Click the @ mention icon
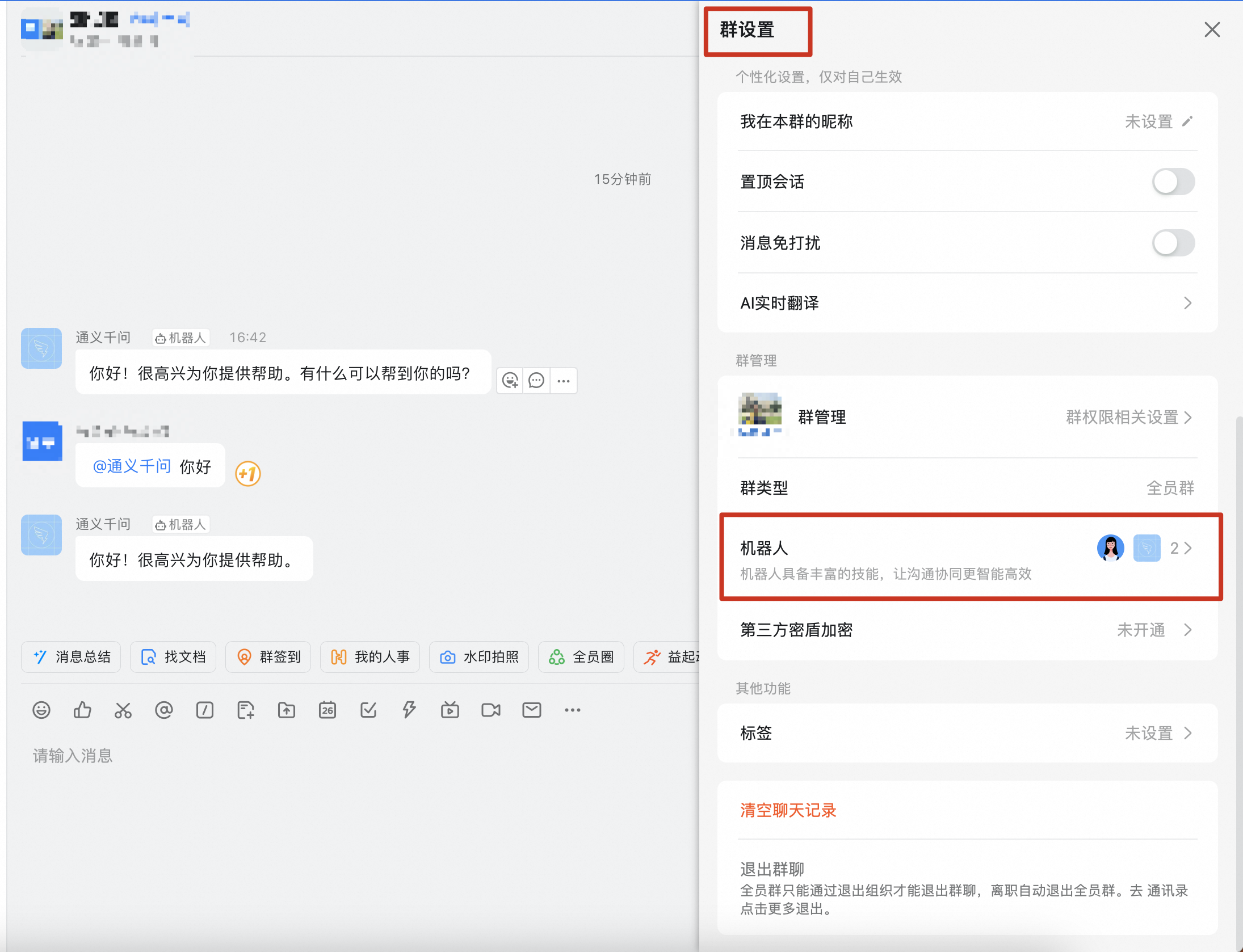 [x=164, y=710]
